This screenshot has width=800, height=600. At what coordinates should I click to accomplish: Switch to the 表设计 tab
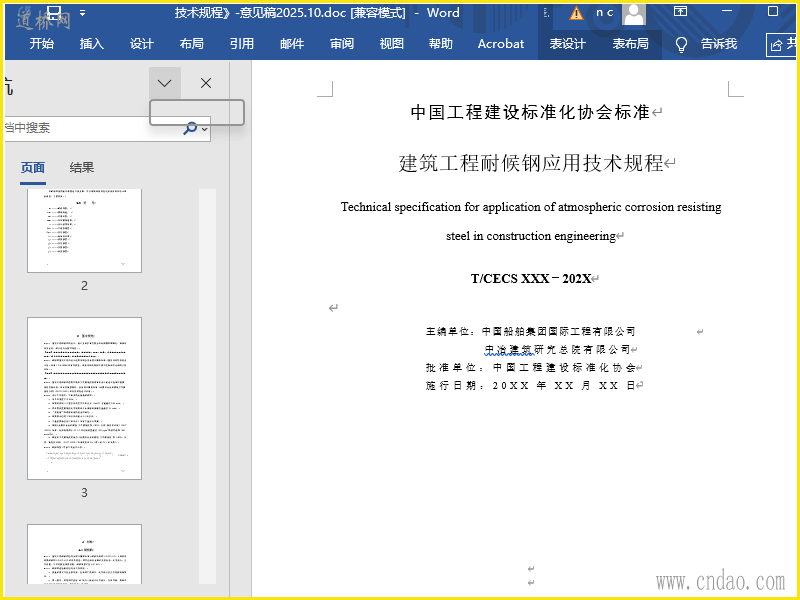(x=567, y=44)
